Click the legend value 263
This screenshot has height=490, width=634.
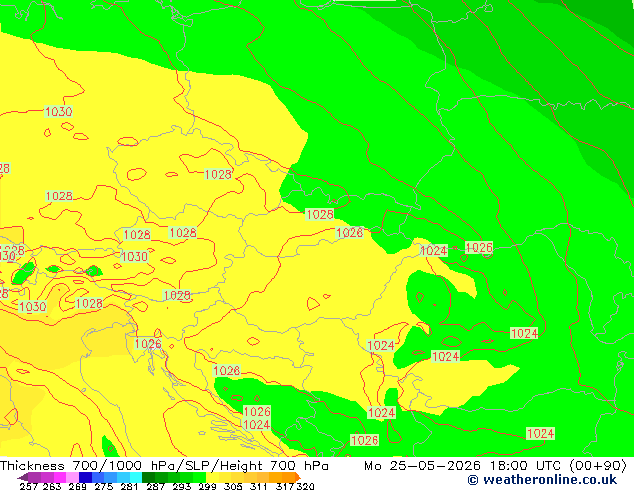pyautogui.click(x=52, y=486)
